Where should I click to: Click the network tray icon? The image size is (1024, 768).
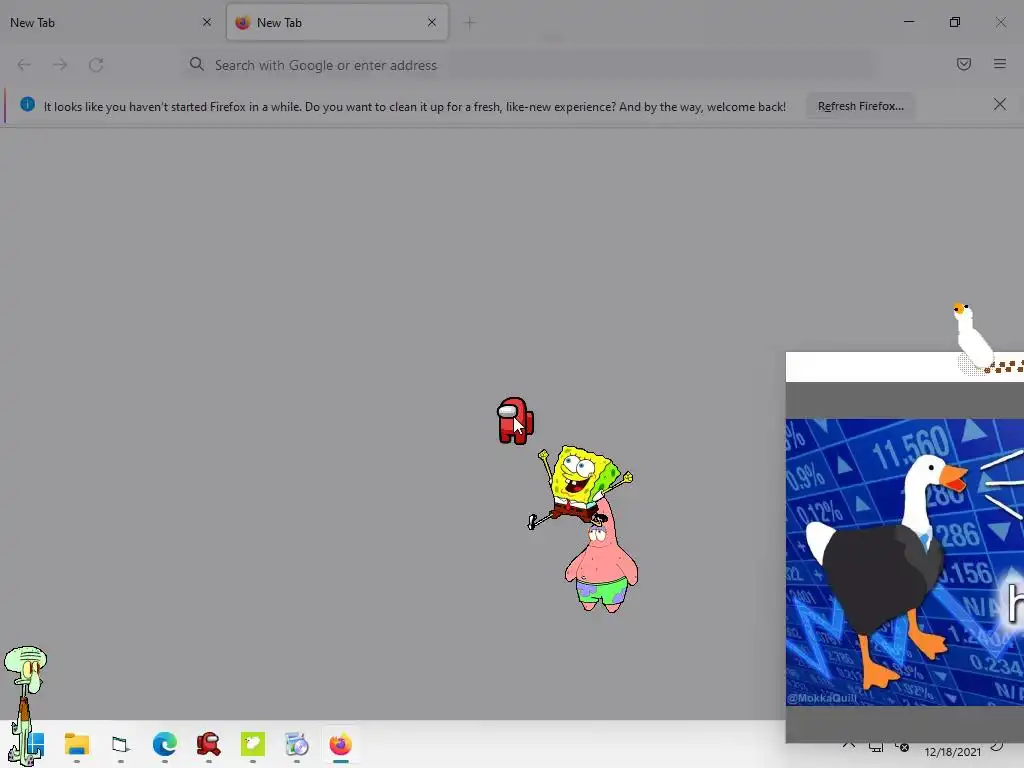tap(876, 747)
